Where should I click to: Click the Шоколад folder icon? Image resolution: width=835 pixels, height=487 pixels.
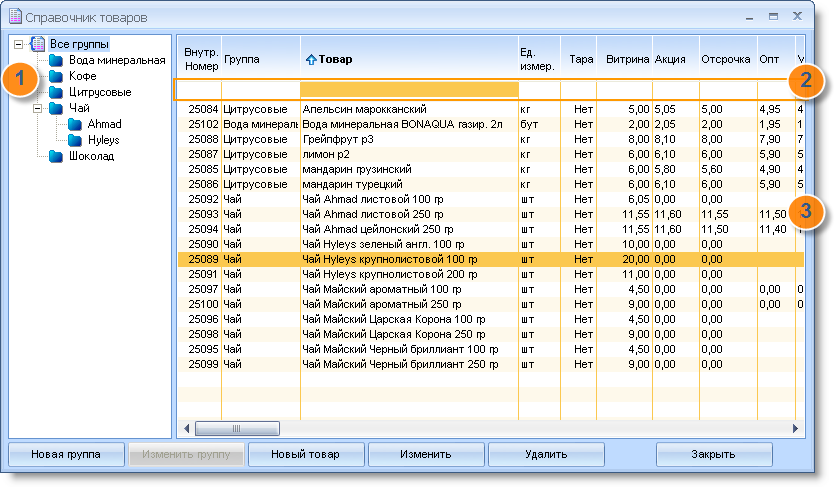(56, 156)
